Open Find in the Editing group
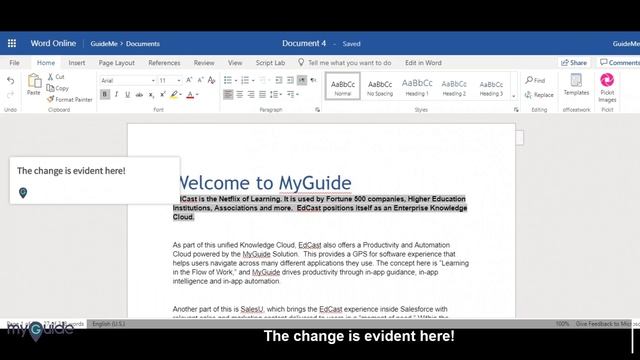Screen dimensions: 640x360 coord(536,80)
